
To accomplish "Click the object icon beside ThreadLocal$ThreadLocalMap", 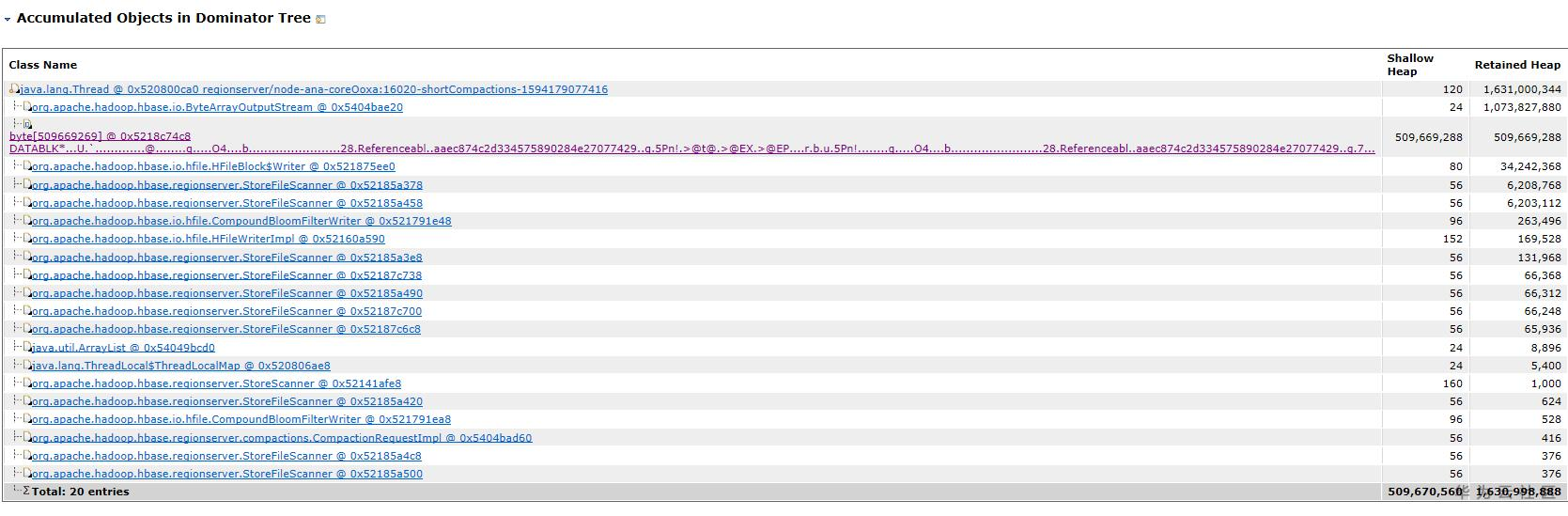I will click(x=27, y=366).
